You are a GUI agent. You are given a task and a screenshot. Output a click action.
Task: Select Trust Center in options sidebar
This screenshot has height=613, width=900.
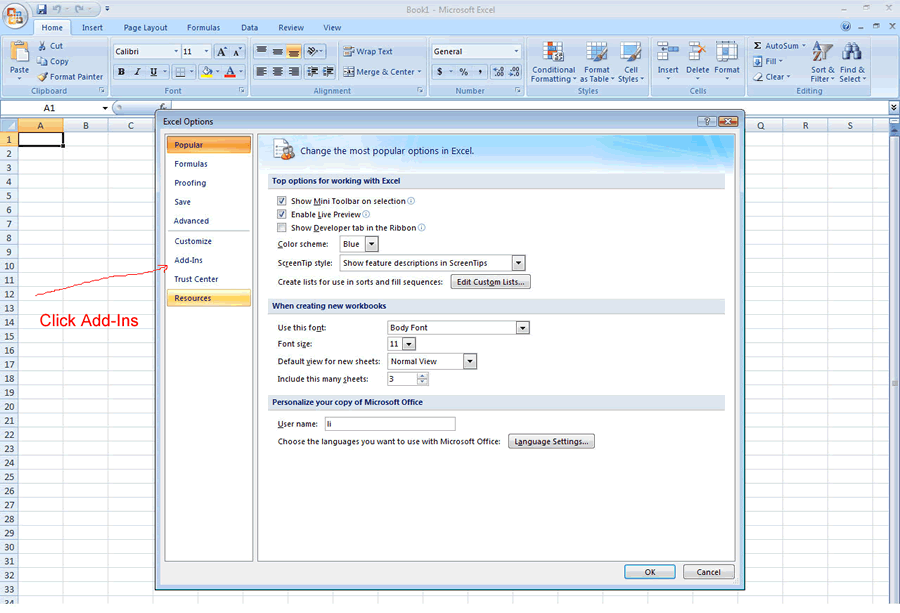pyautogui.click(x=208, y=279)
